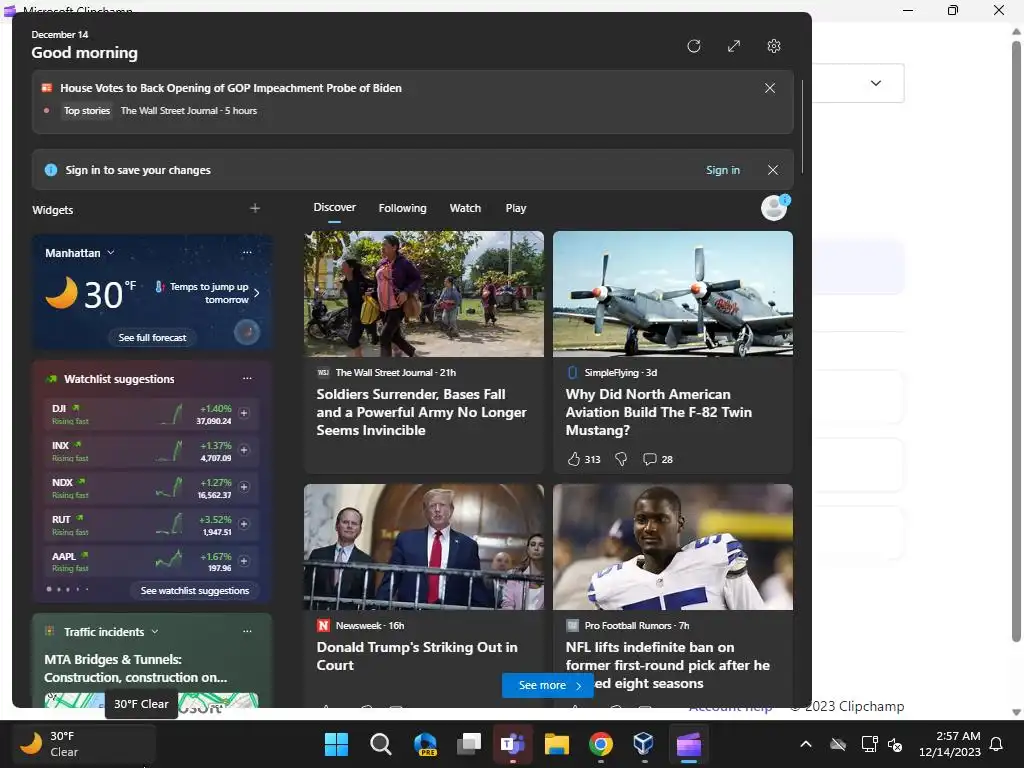Open Why Did North American Aviation article headline
This screenshot has width=1024, height=768.
coord(658,412)
